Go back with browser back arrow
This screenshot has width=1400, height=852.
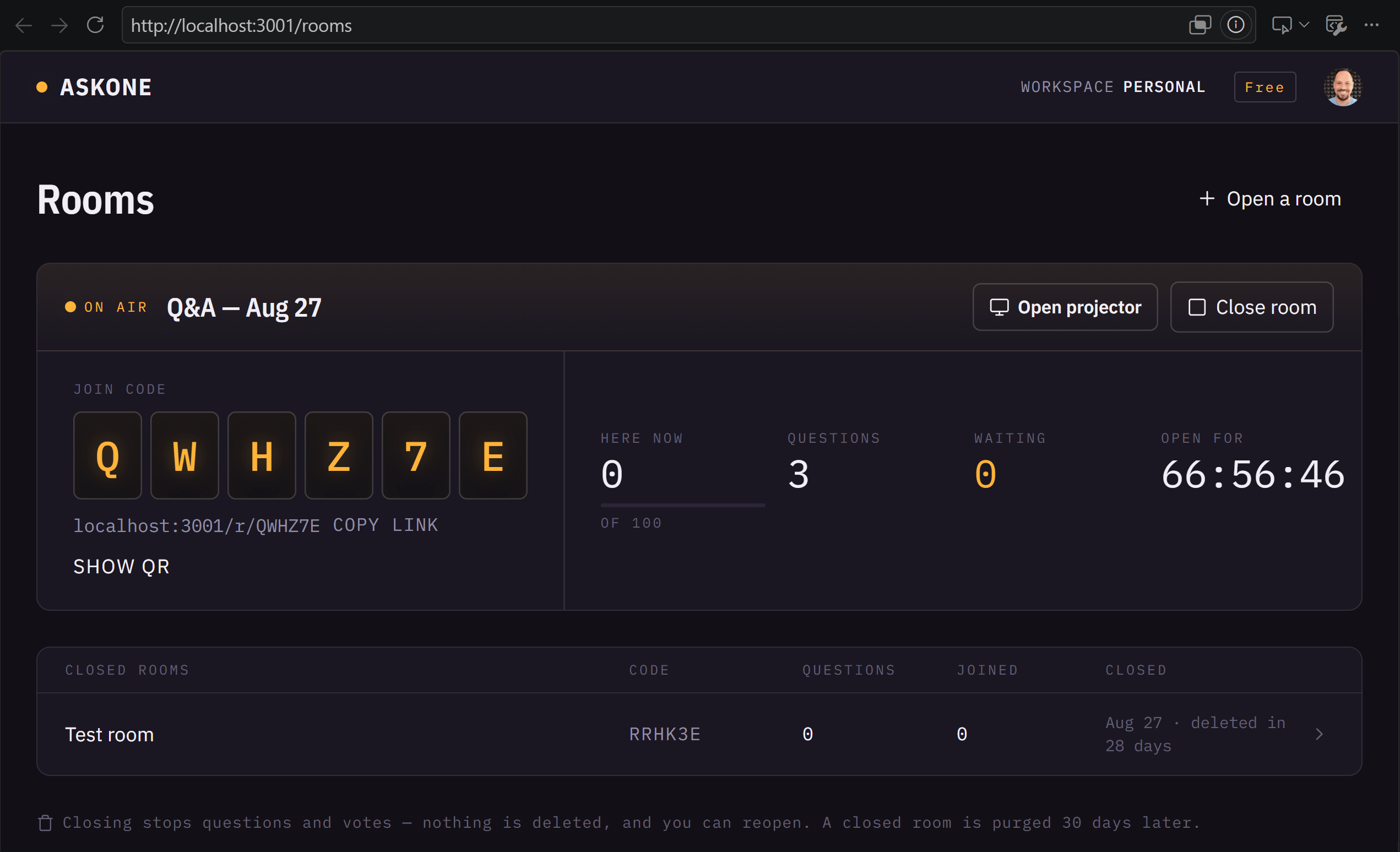[23, 25]
